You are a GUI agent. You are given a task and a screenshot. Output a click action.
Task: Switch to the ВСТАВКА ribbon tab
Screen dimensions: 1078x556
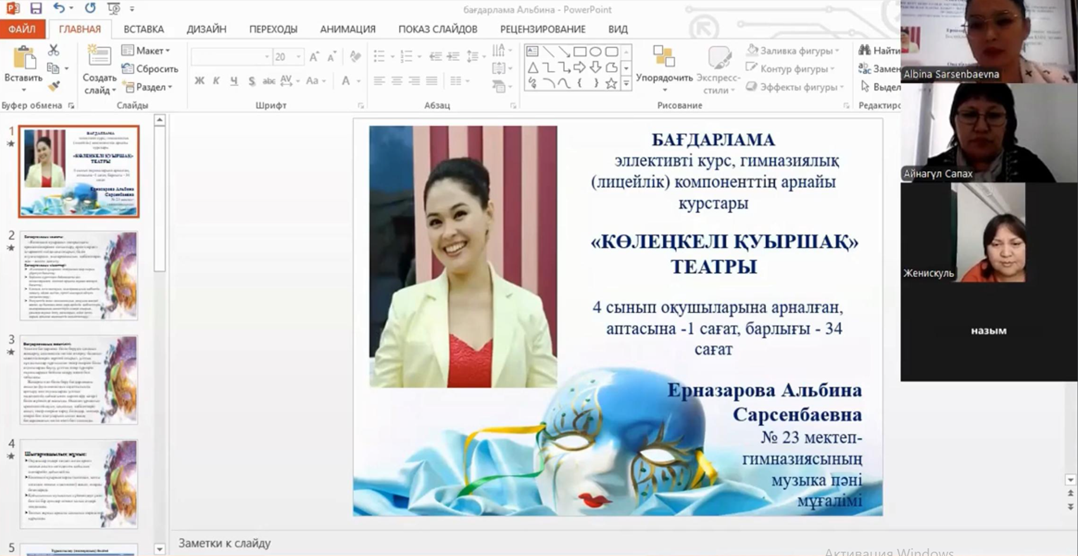(144, 29)
